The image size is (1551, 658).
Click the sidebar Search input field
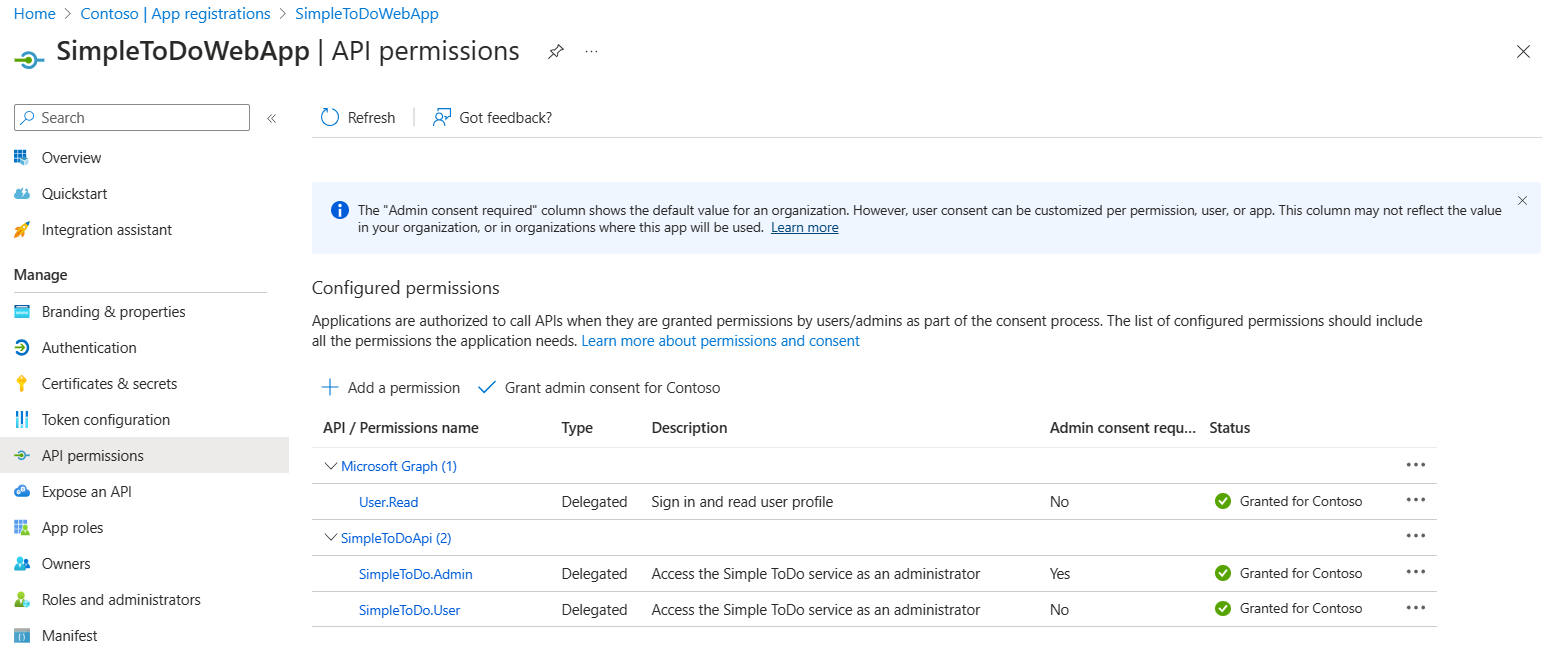pyautogui.click(x=140, y=118)
